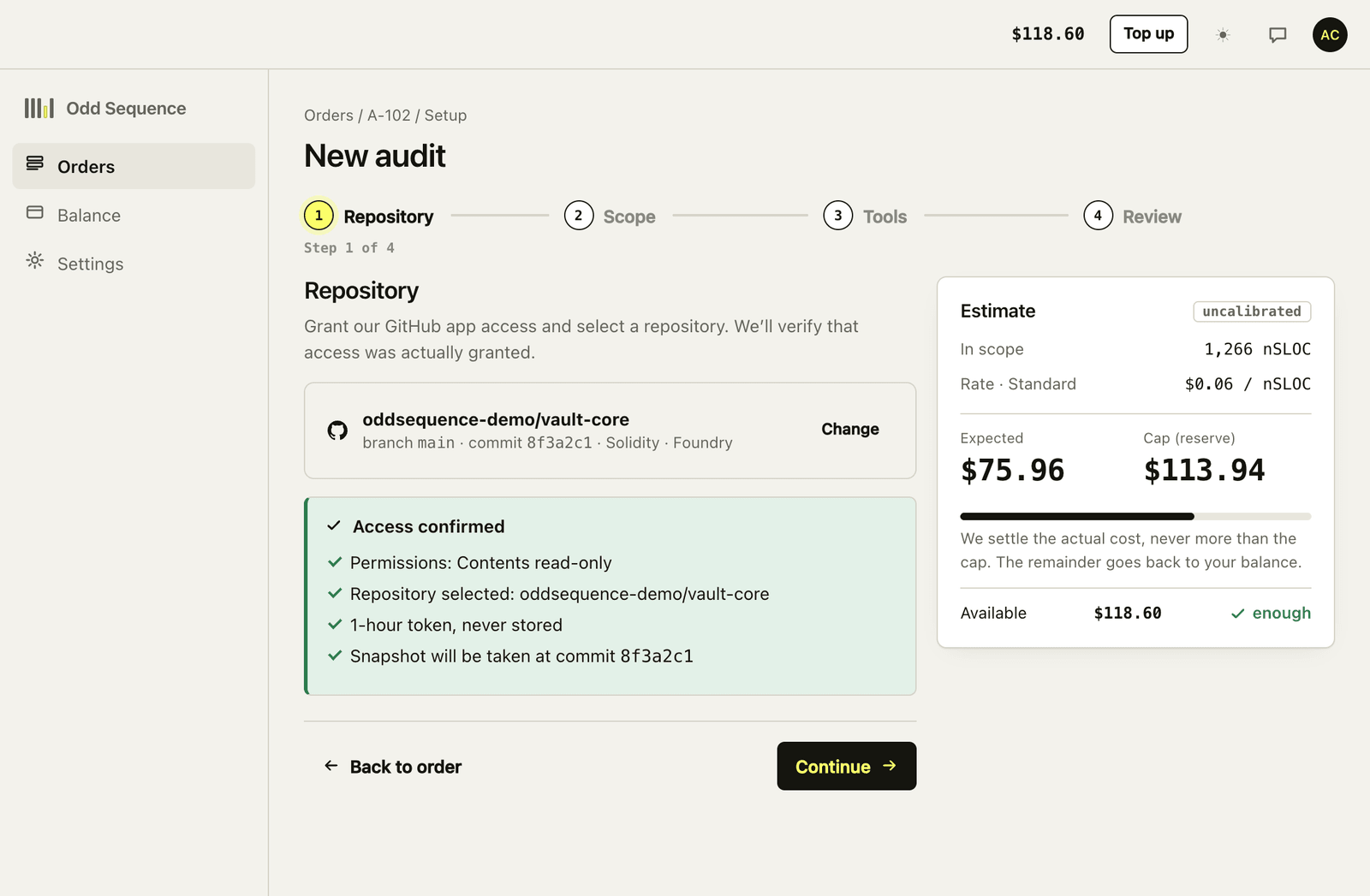The image size is (1370, 896).
Task: Jump to step 2 Scope
Action: (610, 216)
